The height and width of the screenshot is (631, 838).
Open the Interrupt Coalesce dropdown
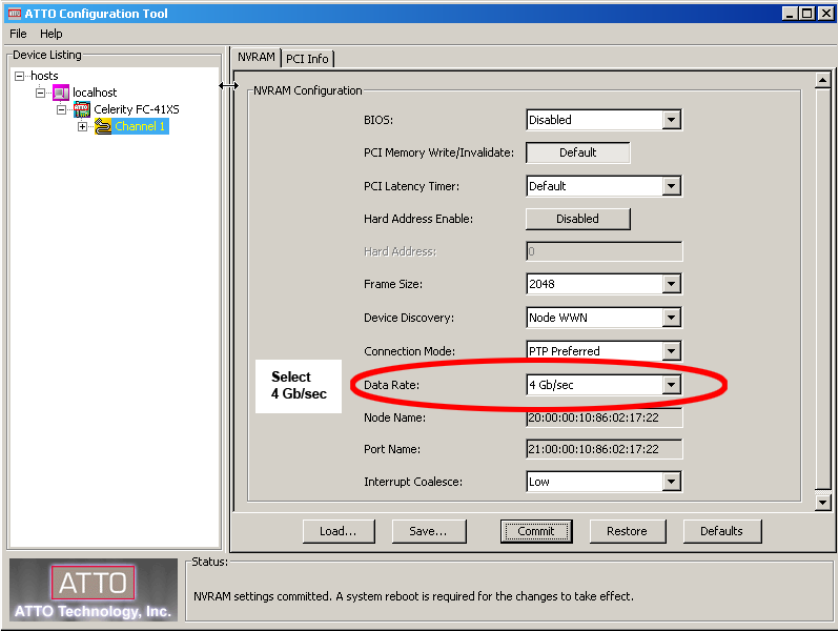click(671, 481)
